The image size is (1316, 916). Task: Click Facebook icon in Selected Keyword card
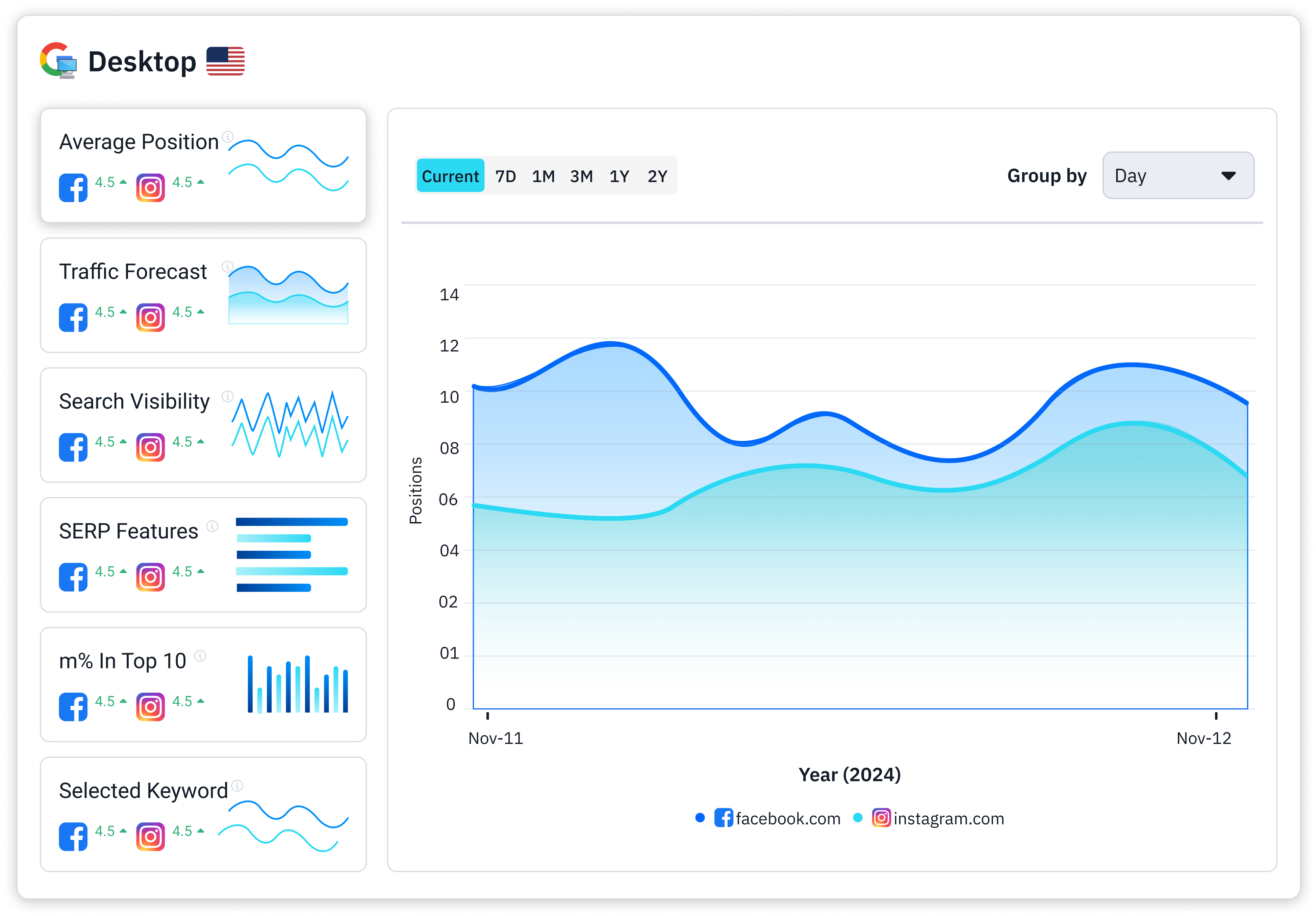73,836
